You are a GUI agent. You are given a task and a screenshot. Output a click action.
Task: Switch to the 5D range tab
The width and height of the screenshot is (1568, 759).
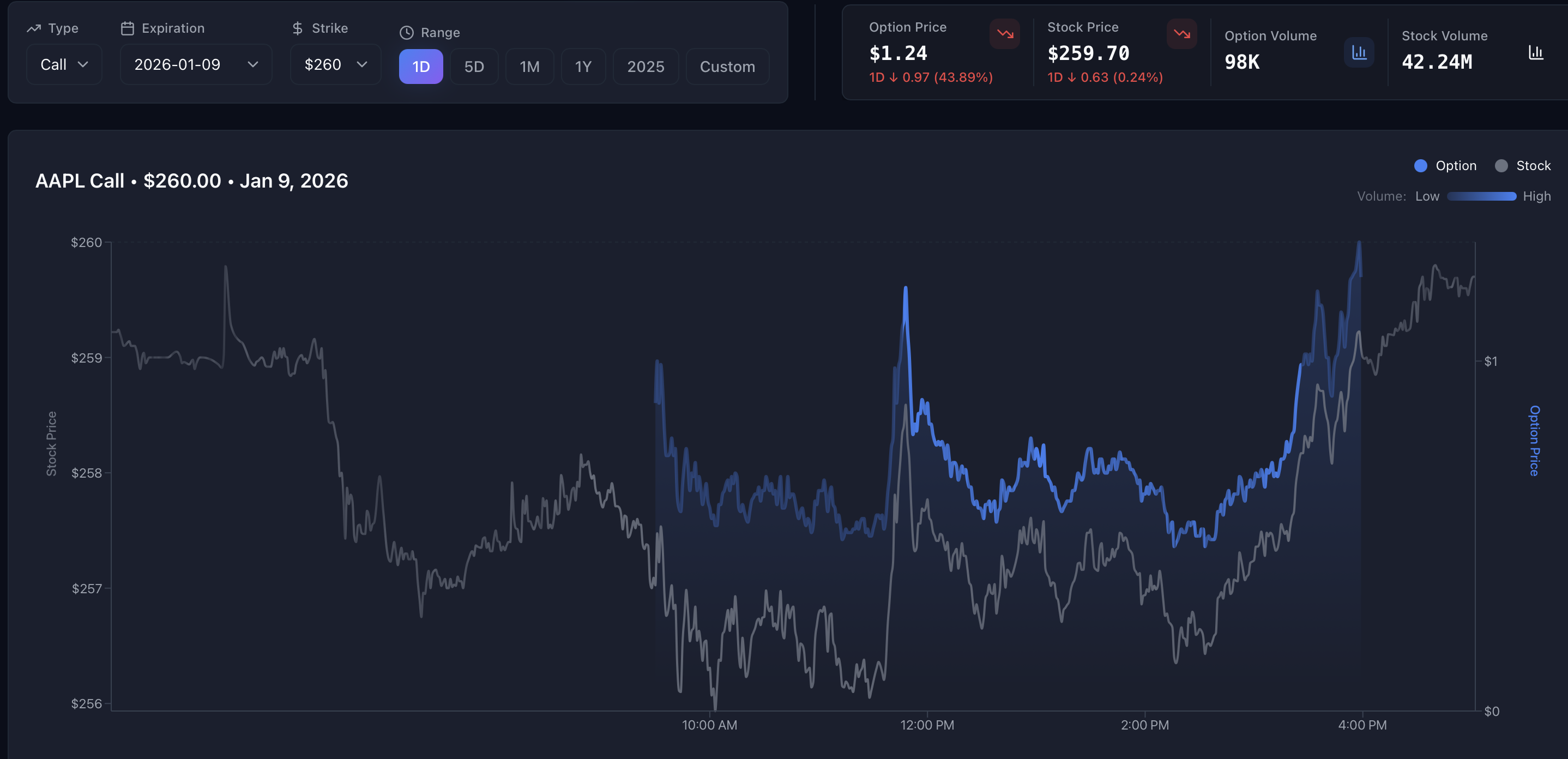[x=474, y=67]
